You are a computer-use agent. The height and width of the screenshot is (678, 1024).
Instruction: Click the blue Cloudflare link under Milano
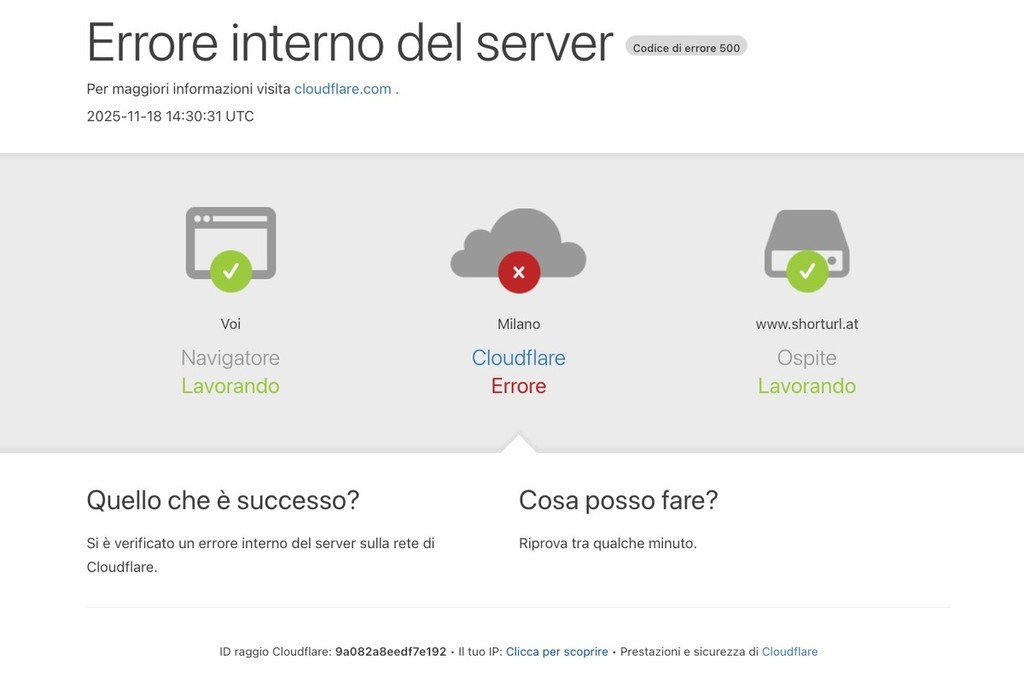tap(518, 358)
